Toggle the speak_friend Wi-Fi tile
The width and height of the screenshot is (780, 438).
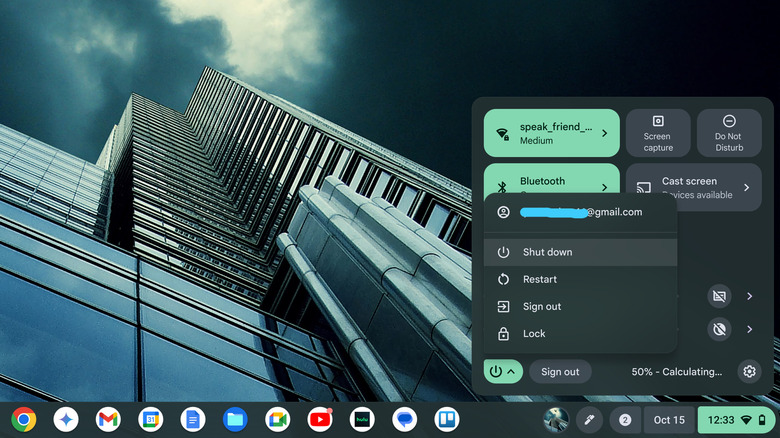(540, 133)
